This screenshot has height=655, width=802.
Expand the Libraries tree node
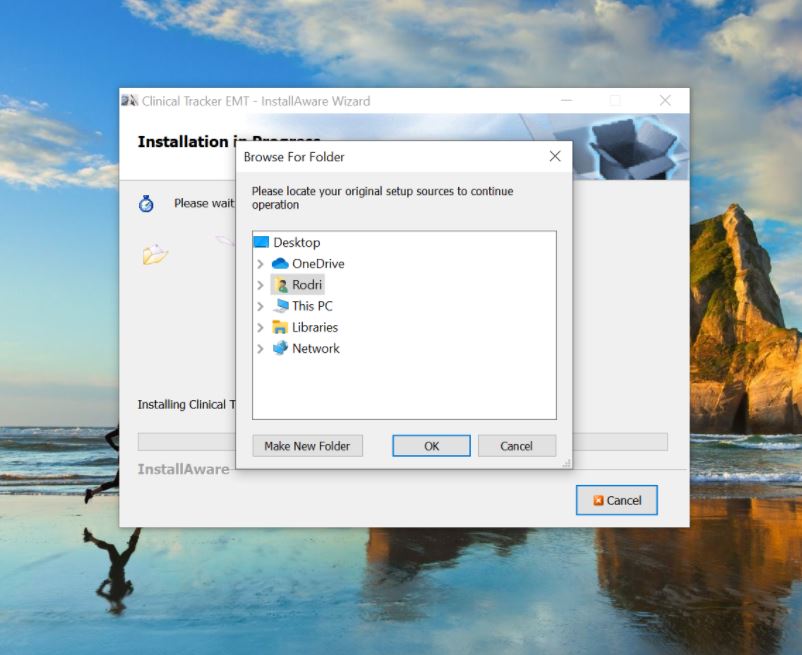[x=260, y=327]
